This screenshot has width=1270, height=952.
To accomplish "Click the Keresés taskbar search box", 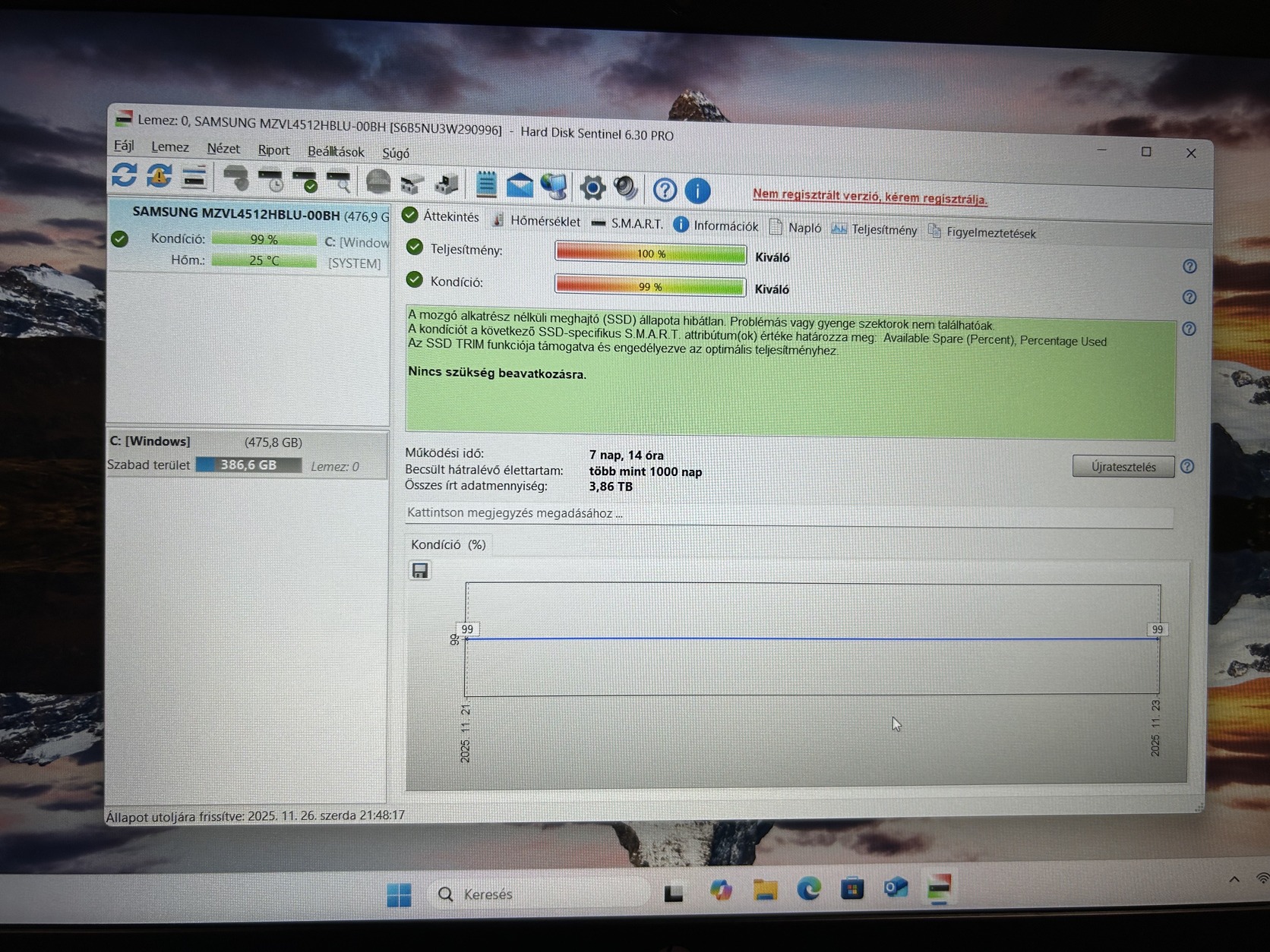I will [x=539, y=894].
